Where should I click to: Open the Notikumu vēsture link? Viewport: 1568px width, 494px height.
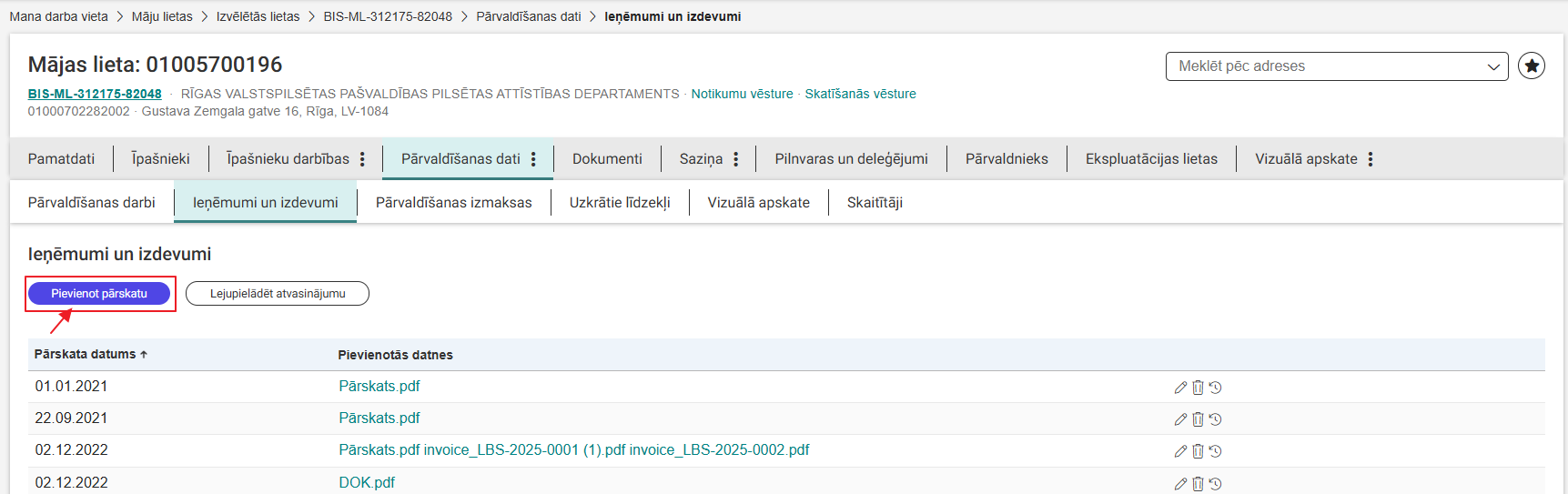pyautogui.click(x=742, y=94)
